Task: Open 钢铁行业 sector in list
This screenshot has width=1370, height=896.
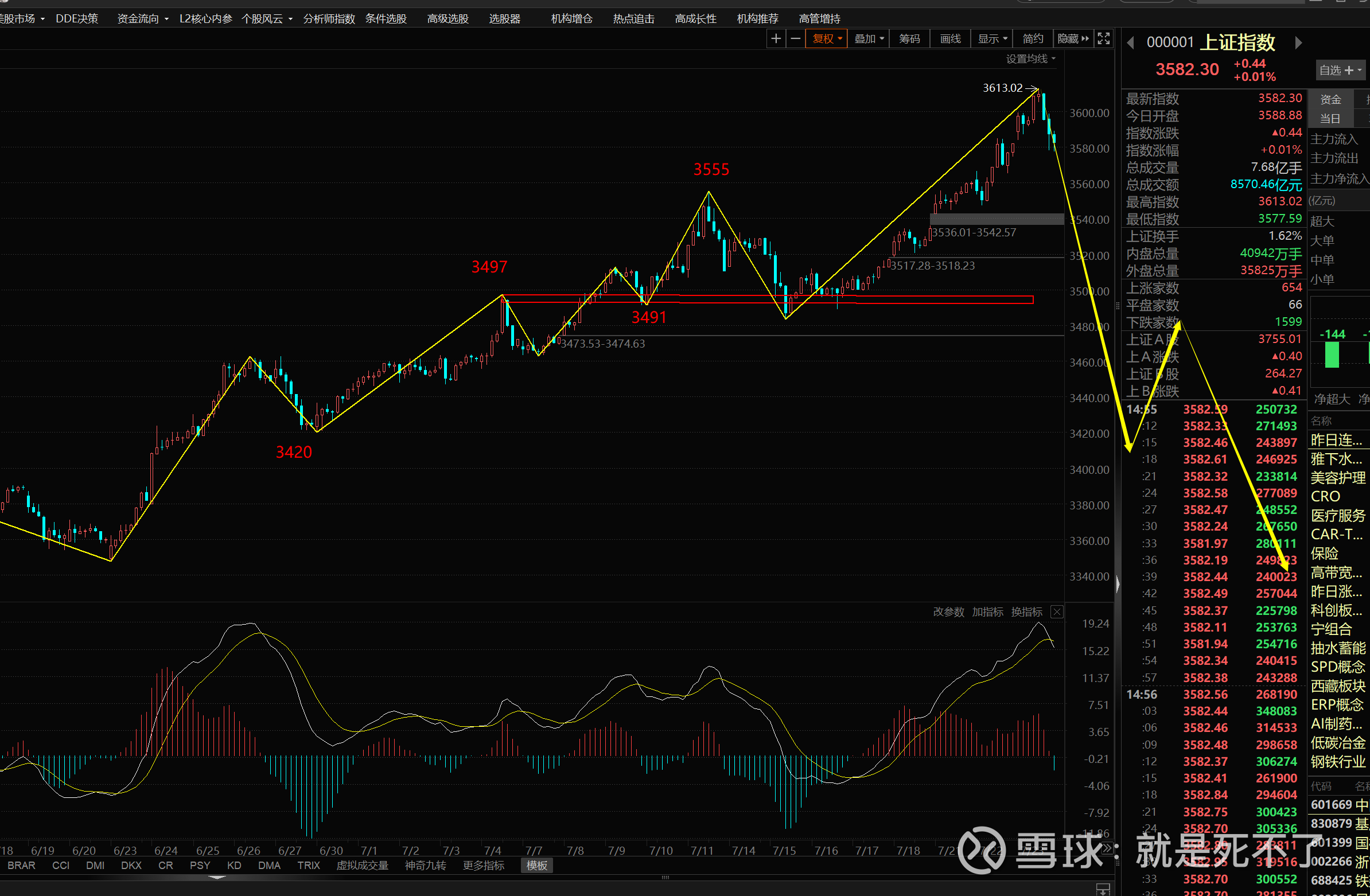Action: (x=1338, y=761)
